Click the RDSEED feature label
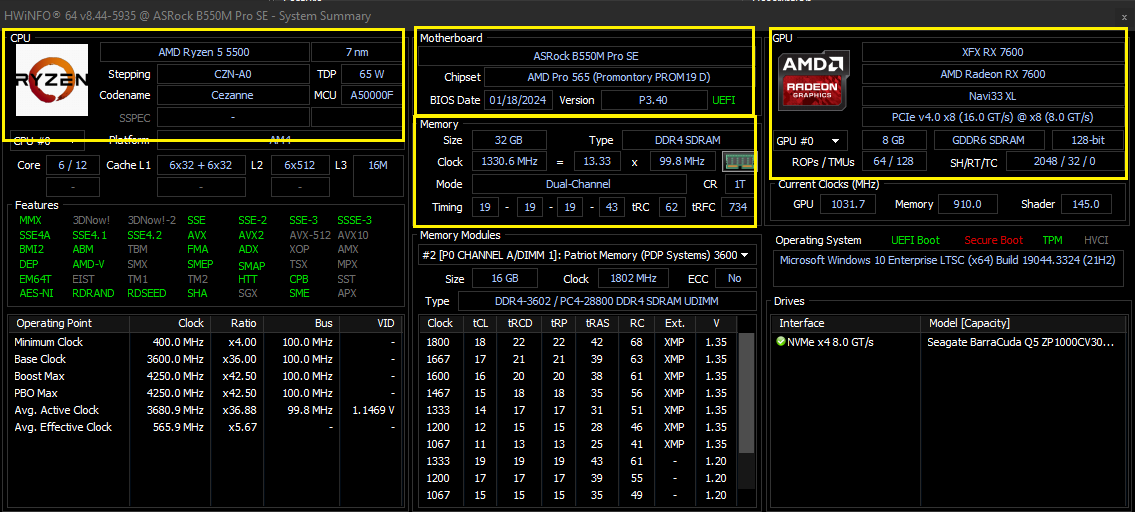The height and width of the screenshot is (512, 1135). coord(145,293)
